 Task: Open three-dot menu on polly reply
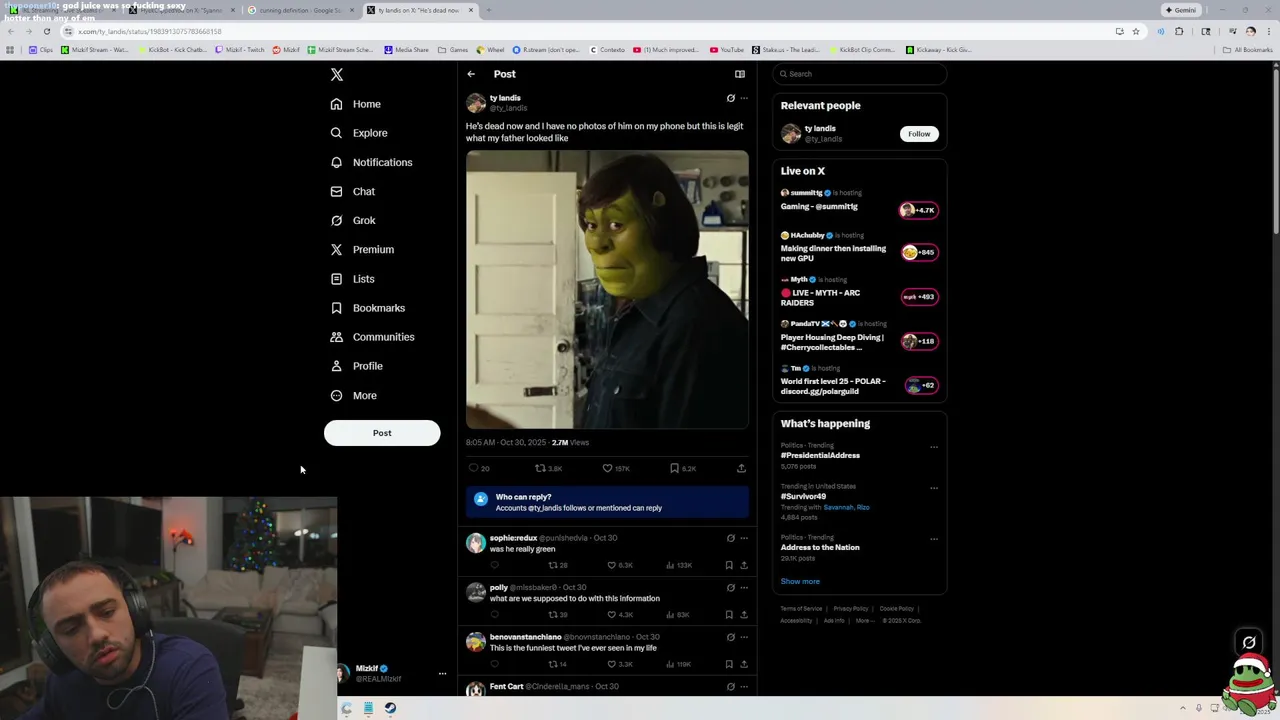744,587
